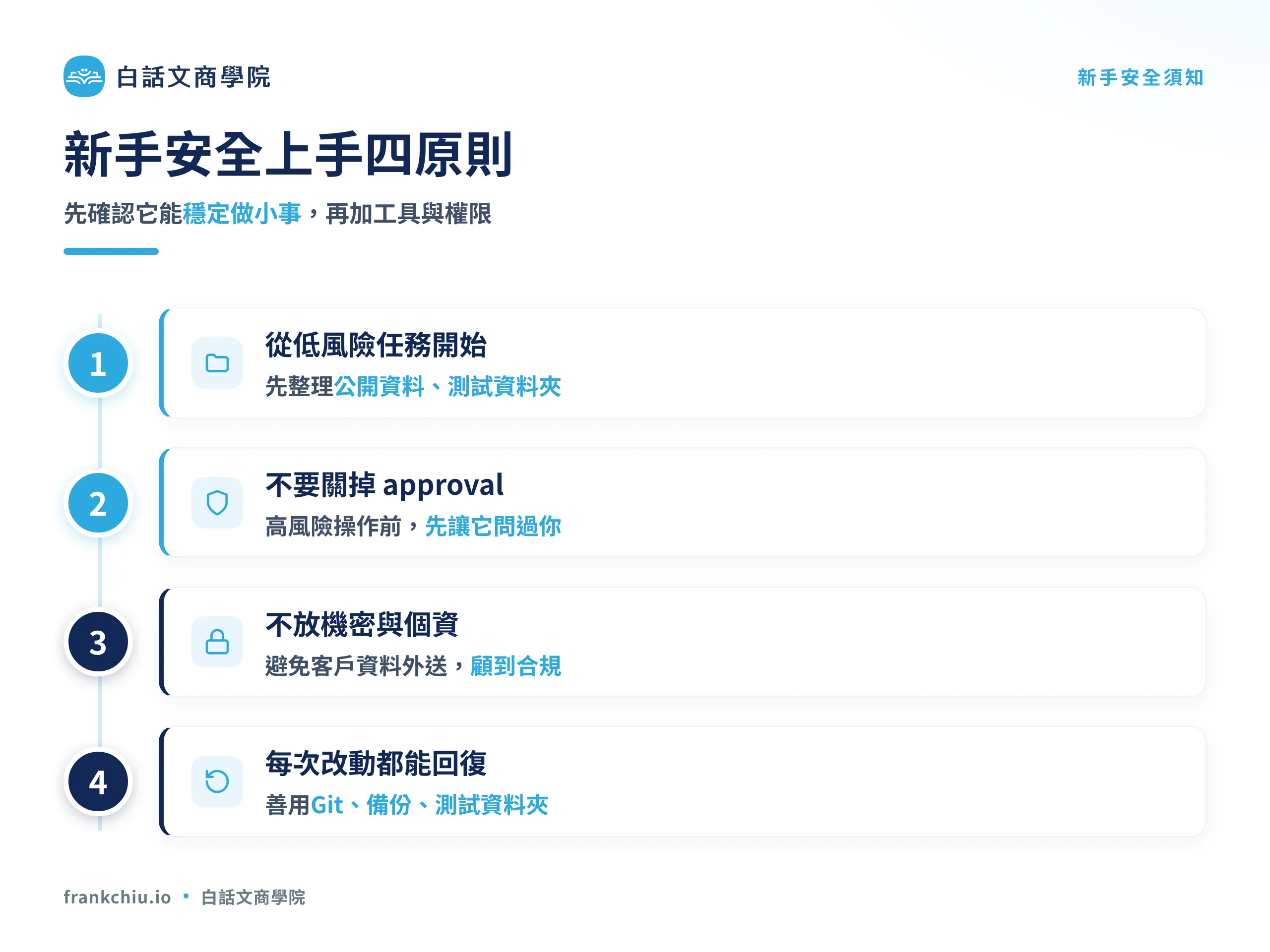The width and height of the screenshot is (1270, 952).
Task: Select the number 3 step circle
Action: coord(98,642)
